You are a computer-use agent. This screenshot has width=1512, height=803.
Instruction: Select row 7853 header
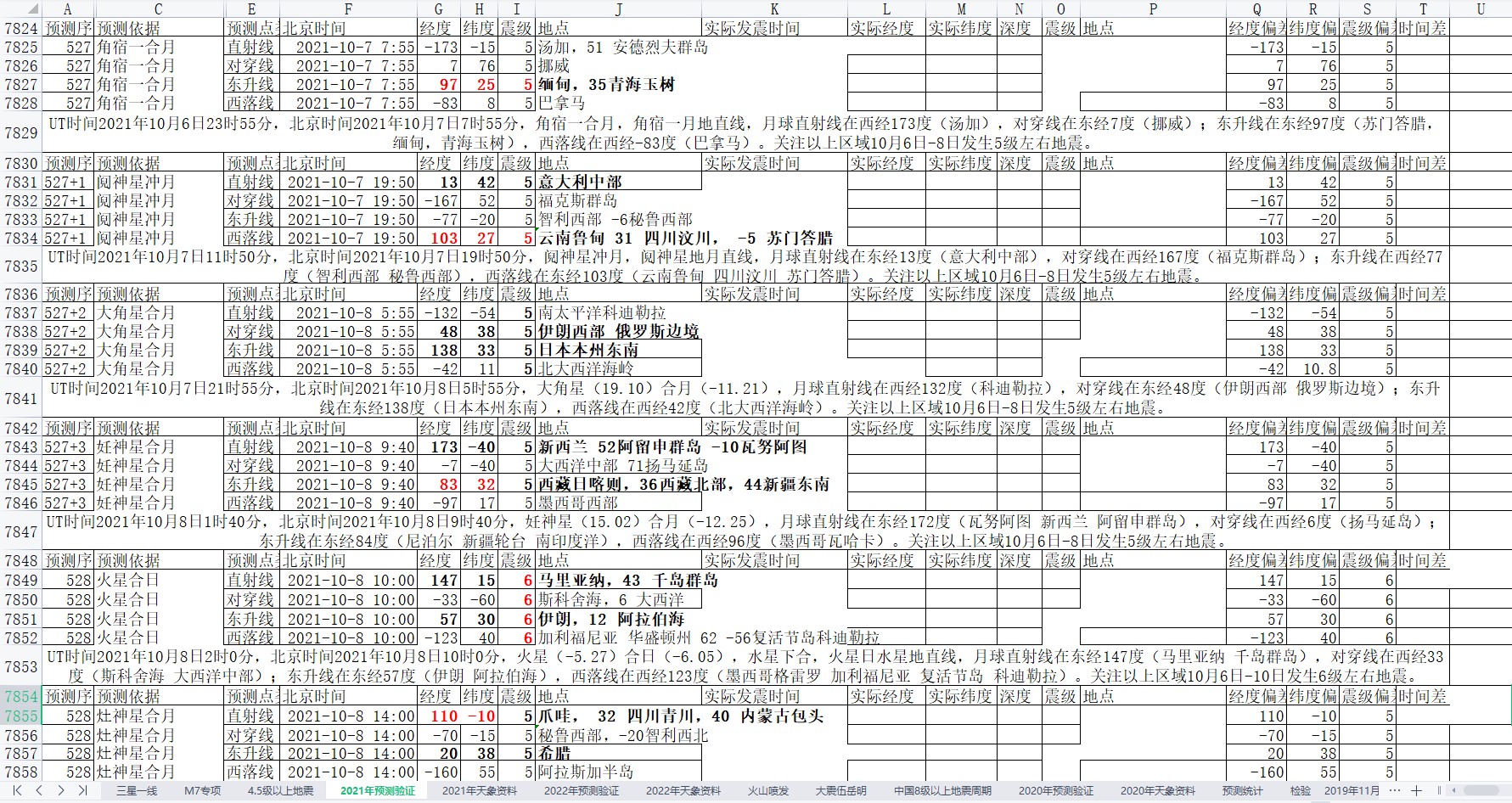click(x=21, y=666)
